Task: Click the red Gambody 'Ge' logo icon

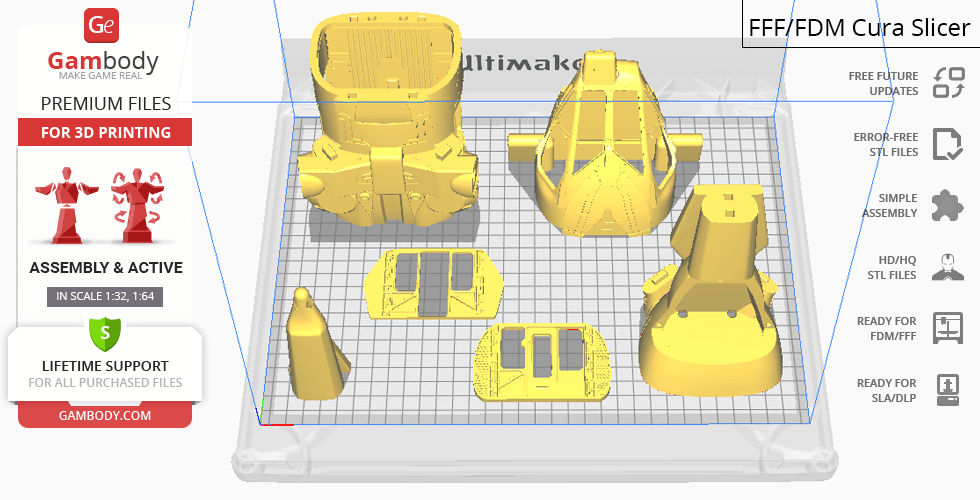Action: (103, 26)
